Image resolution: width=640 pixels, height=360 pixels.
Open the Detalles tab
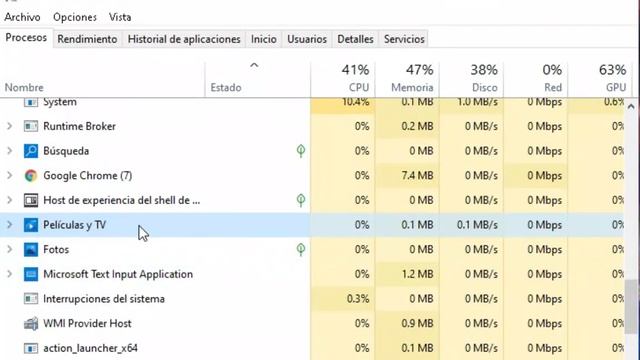coord(355,39)
